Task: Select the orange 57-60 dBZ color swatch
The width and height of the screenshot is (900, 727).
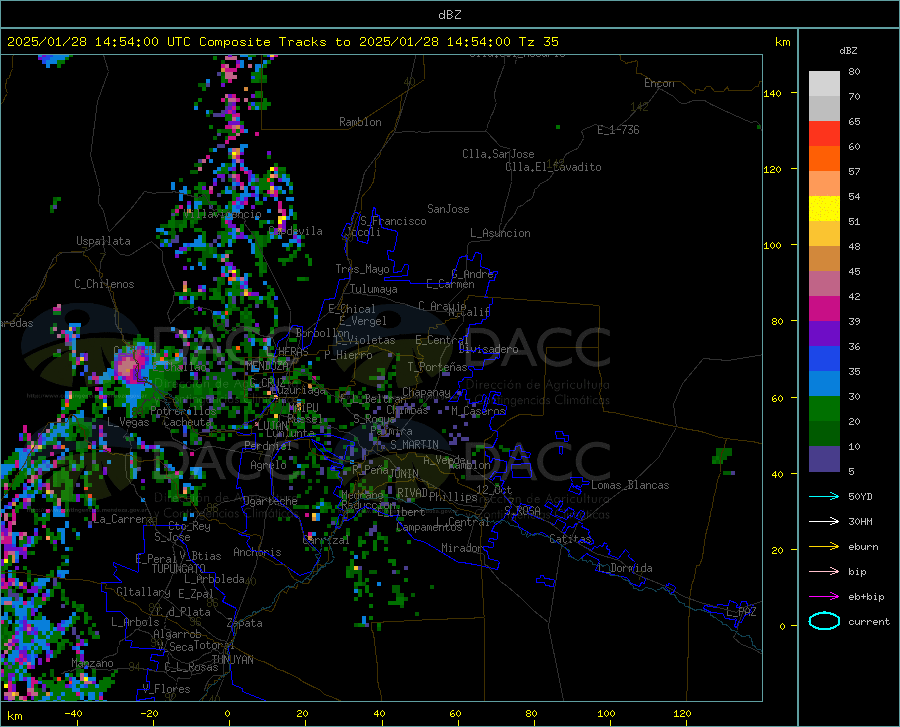Action: (x=824, y=159)
